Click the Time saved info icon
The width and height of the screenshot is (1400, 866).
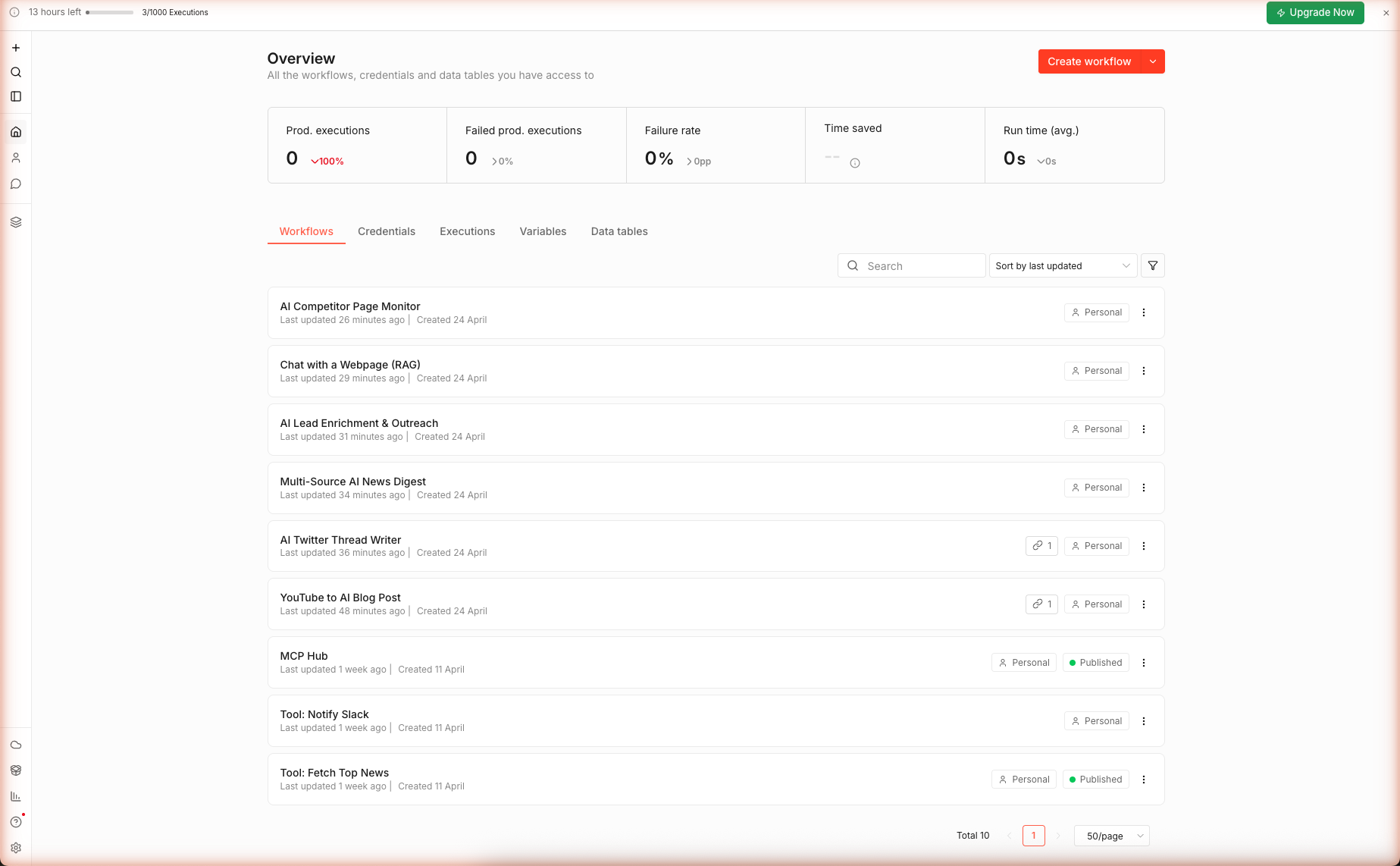point(854,163)
